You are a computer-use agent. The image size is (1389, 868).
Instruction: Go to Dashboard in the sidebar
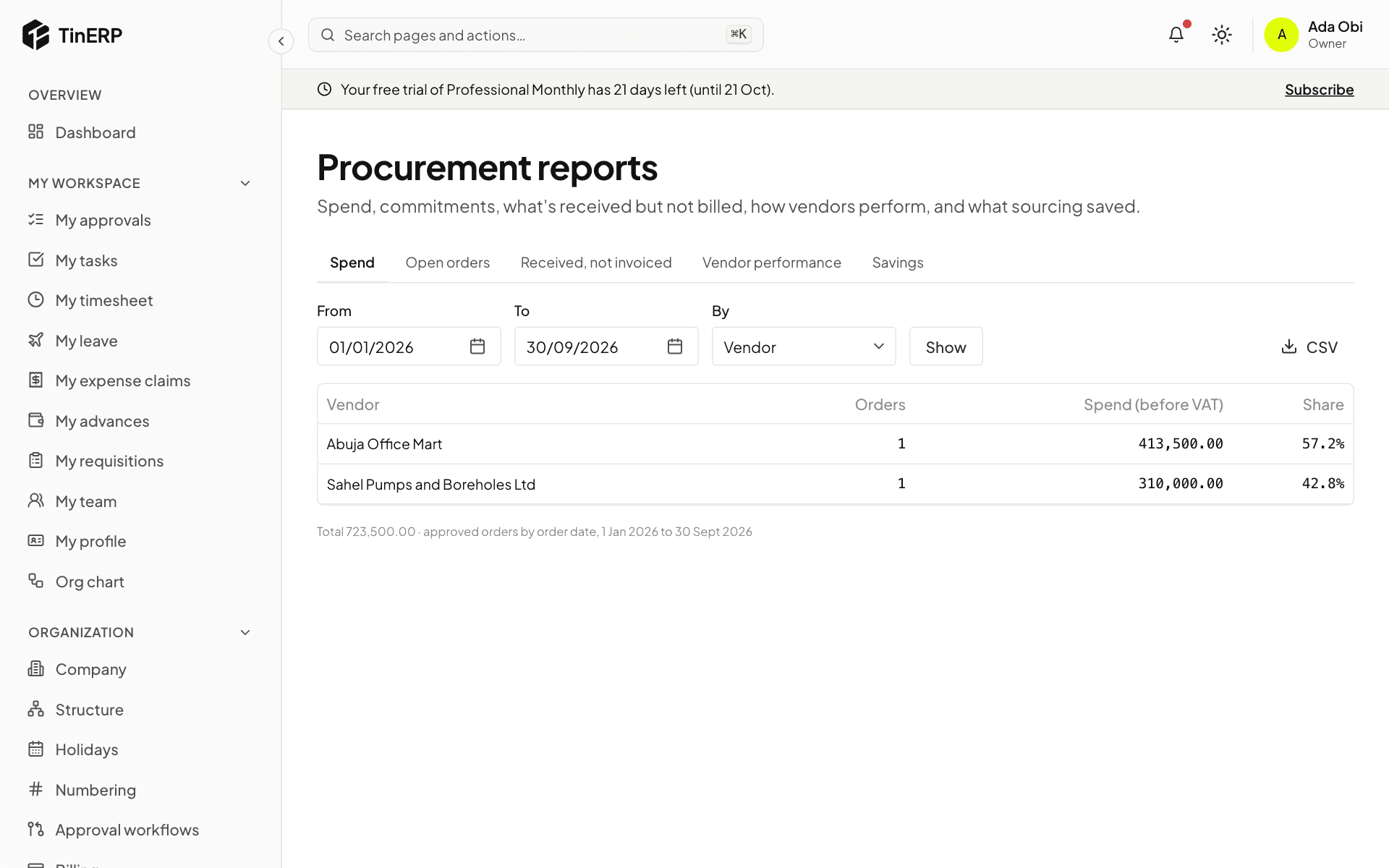(95, 132)
